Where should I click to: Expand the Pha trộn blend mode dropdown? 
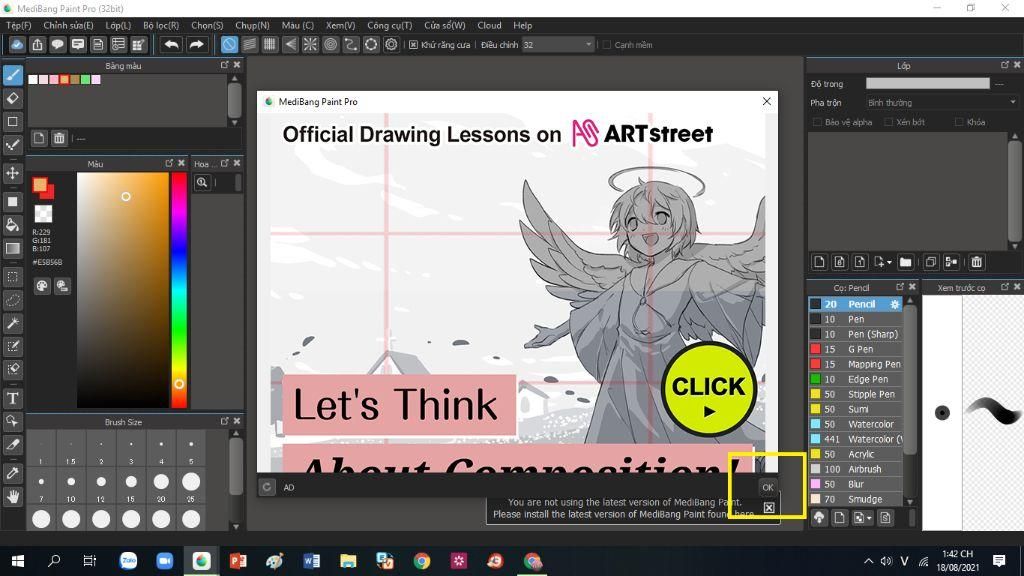(941, 103)
